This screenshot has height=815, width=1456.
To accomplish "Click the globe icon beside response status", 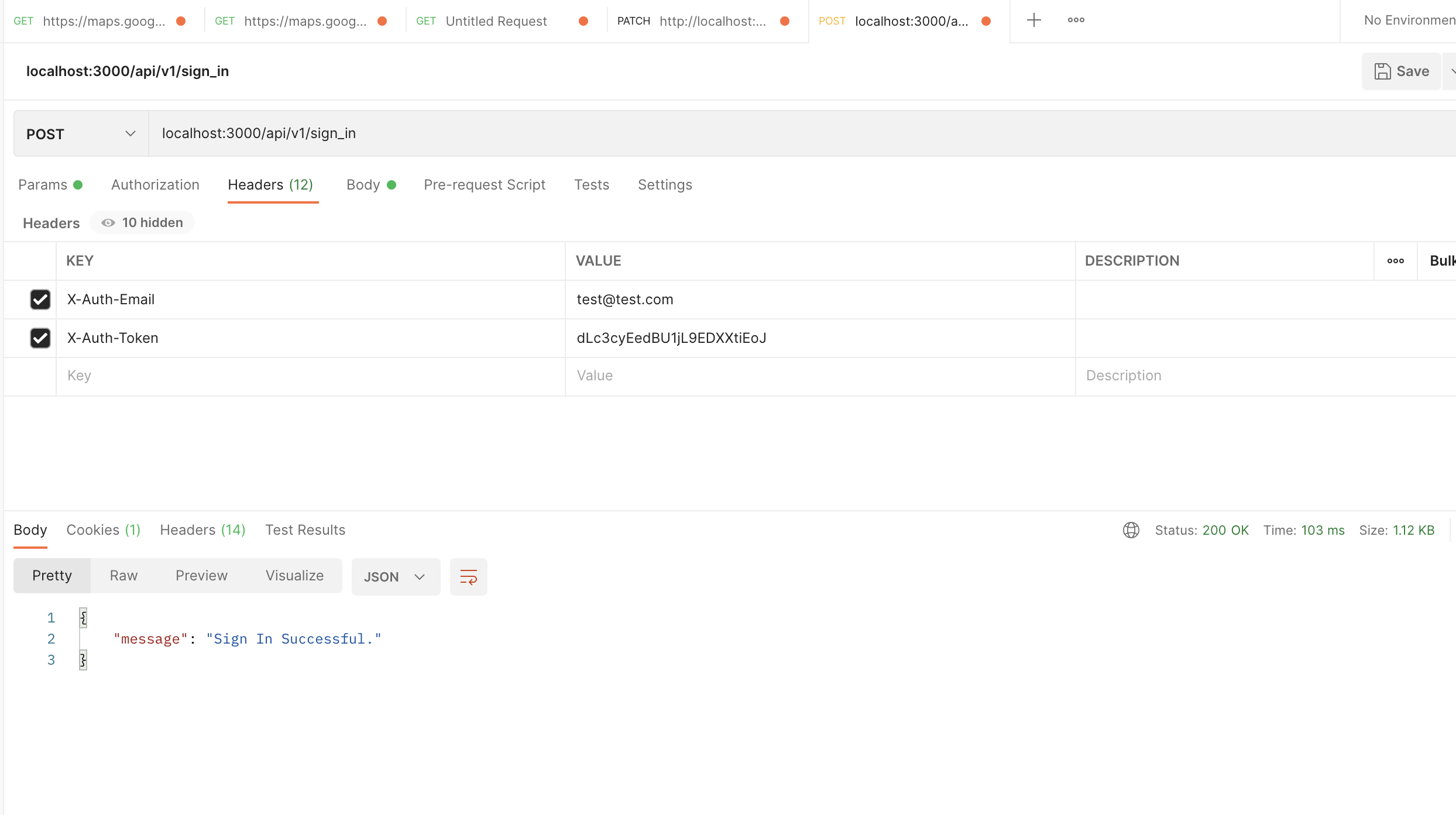I will (x=1131, y=530).
